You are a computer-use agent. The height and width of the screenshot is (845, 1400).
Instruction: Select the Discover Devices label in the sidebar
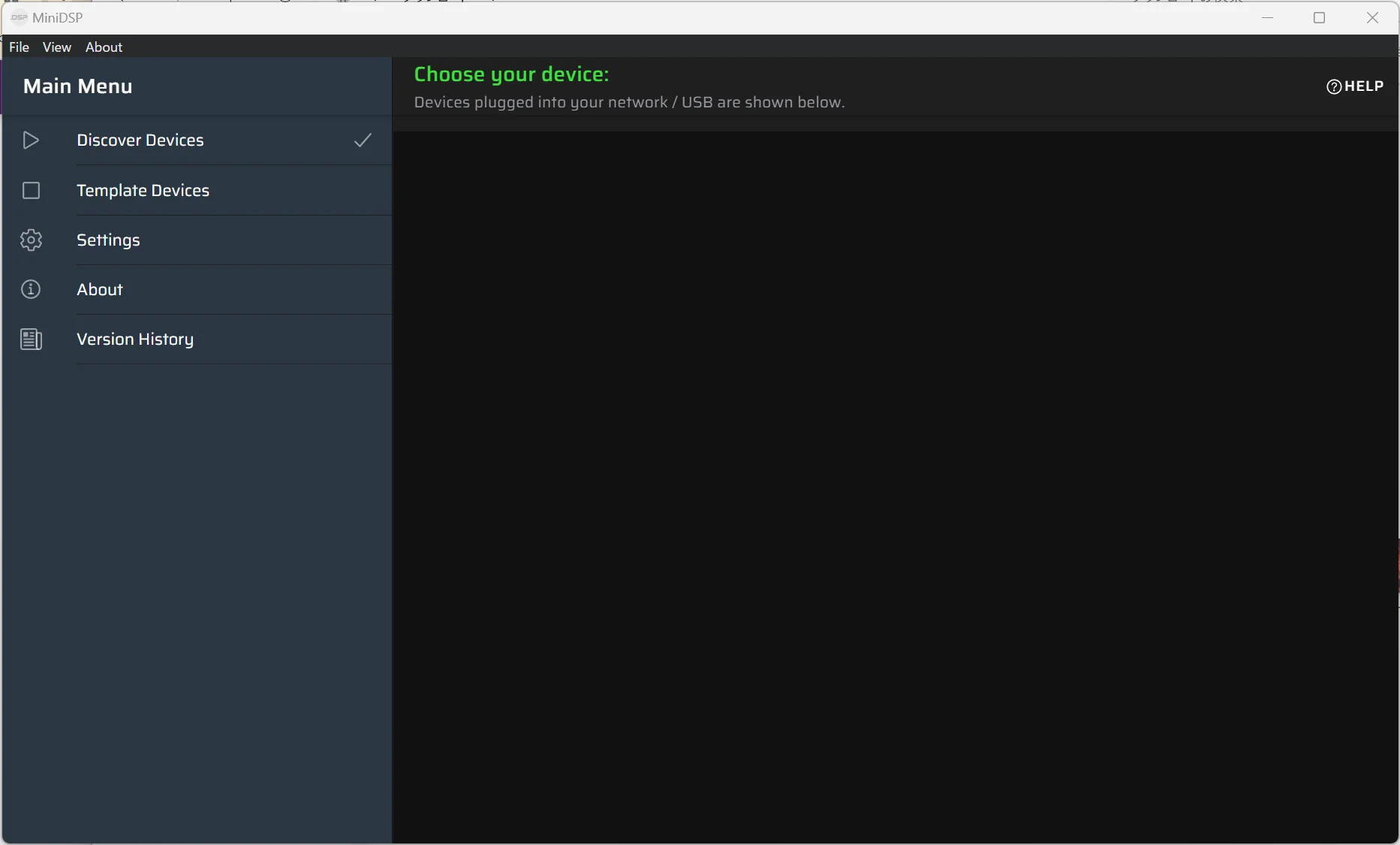[140, 140]
